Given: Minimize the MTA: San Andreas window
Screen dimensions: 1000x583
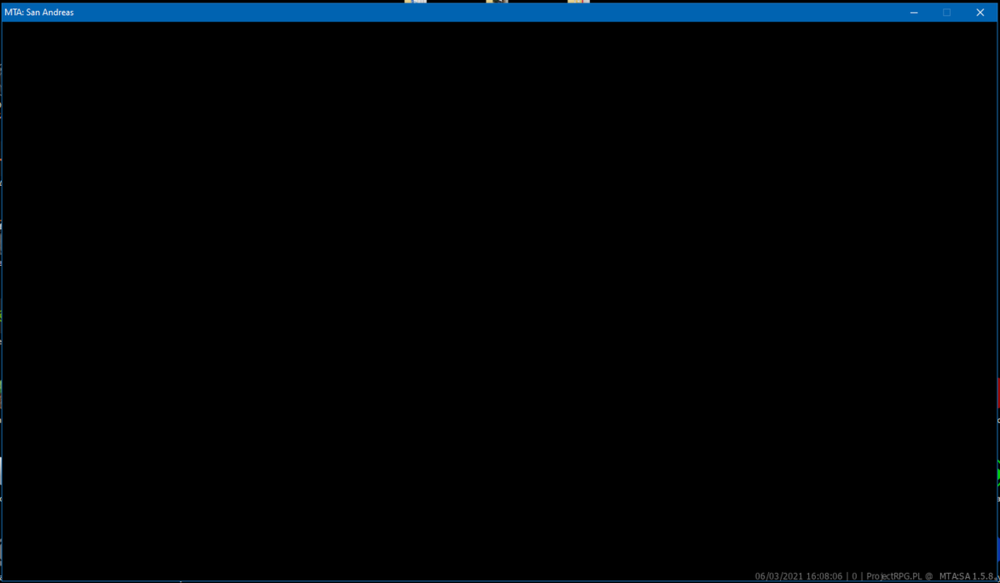Looking at the screenshot, I should (914, 12).
